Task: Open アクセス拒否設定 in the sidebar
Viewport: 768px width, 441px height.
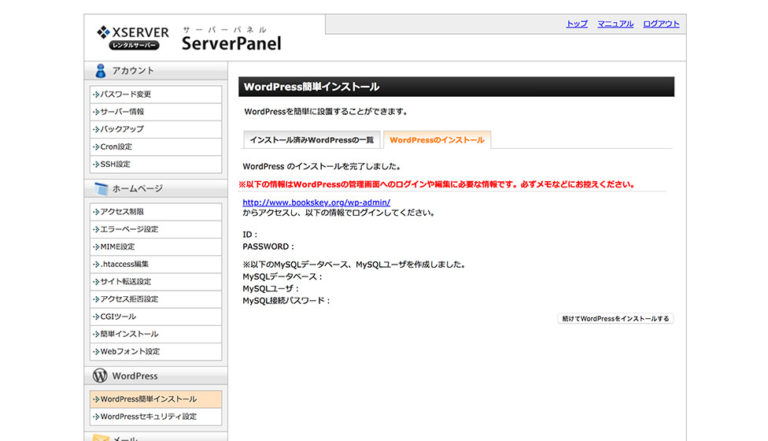Action: (156, 299)
